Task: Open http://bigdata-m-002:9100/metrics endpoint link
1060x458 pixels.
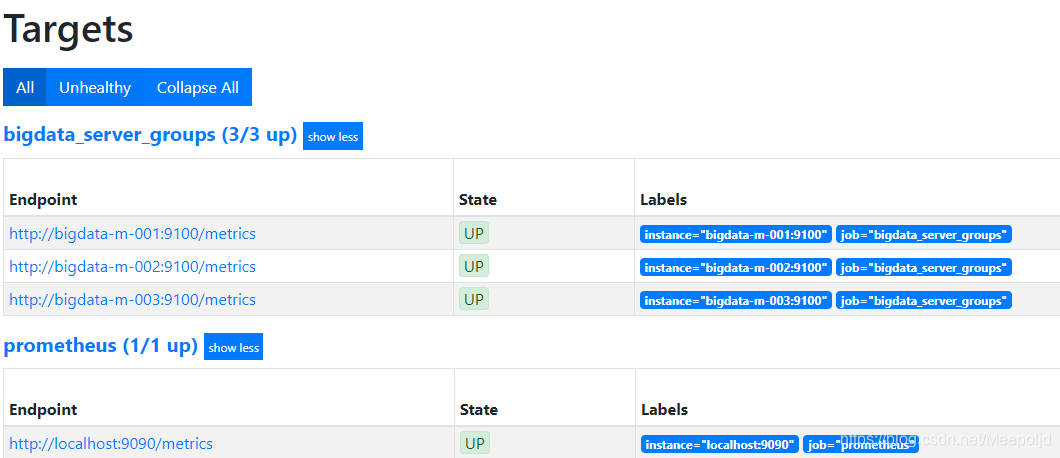Action: (x=132, y=267)
